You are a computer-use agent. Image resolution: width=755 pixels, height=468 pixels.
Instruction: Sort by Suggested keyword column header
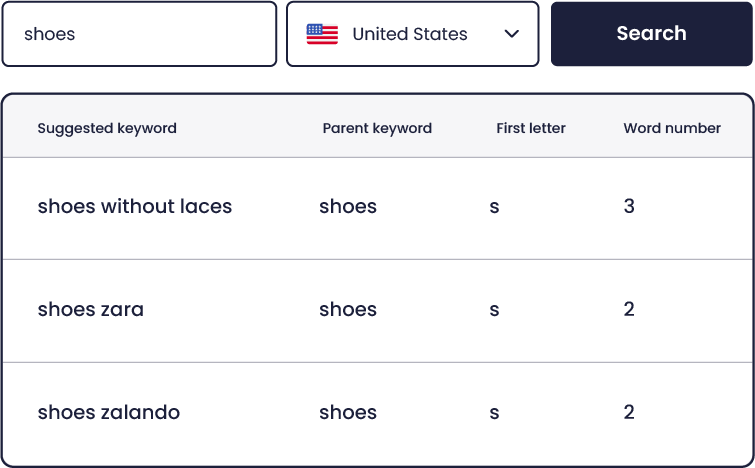[x=107, y=128]
